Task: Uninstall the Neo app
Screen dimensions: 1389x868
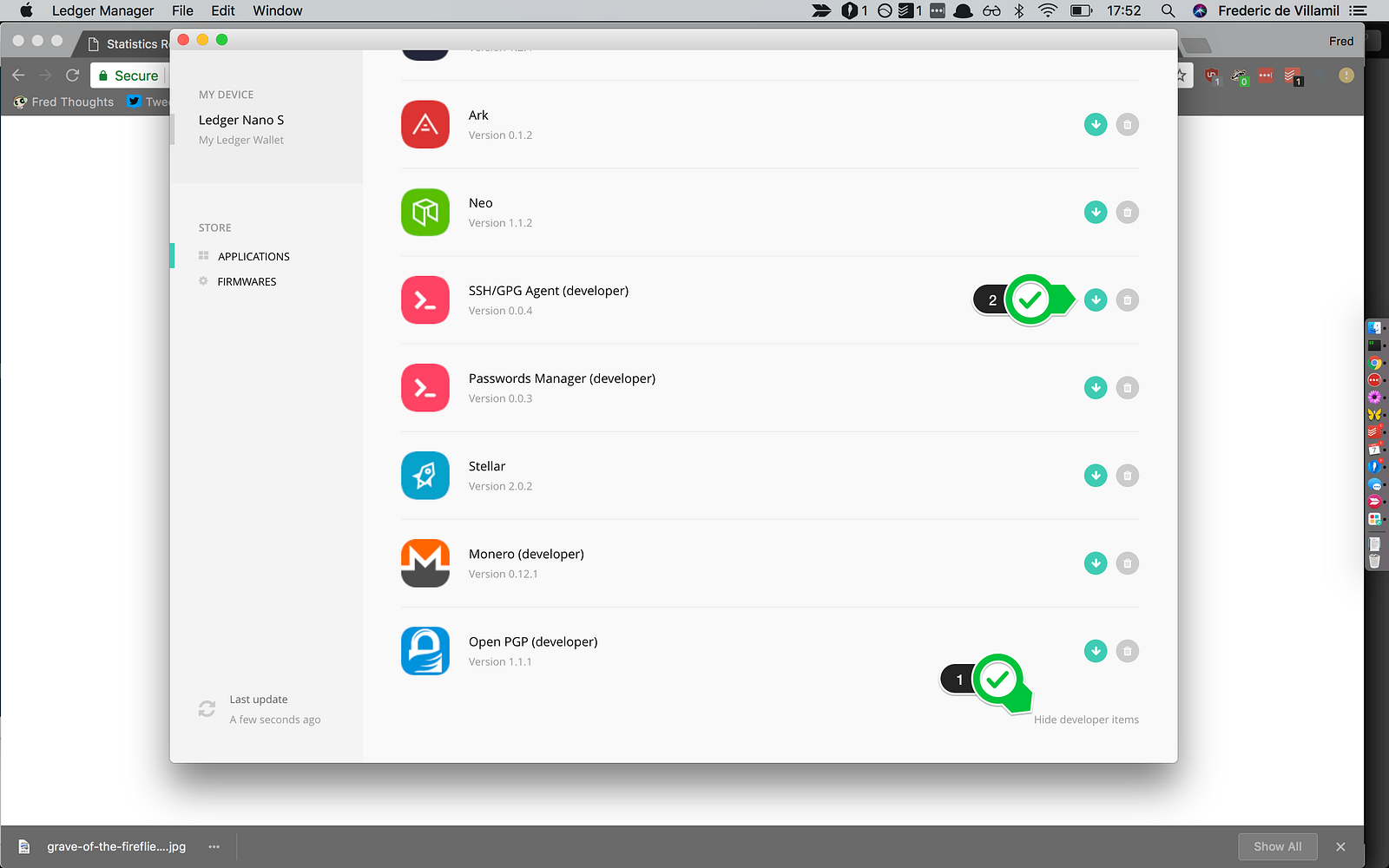Action: [x=1127, y=212]
